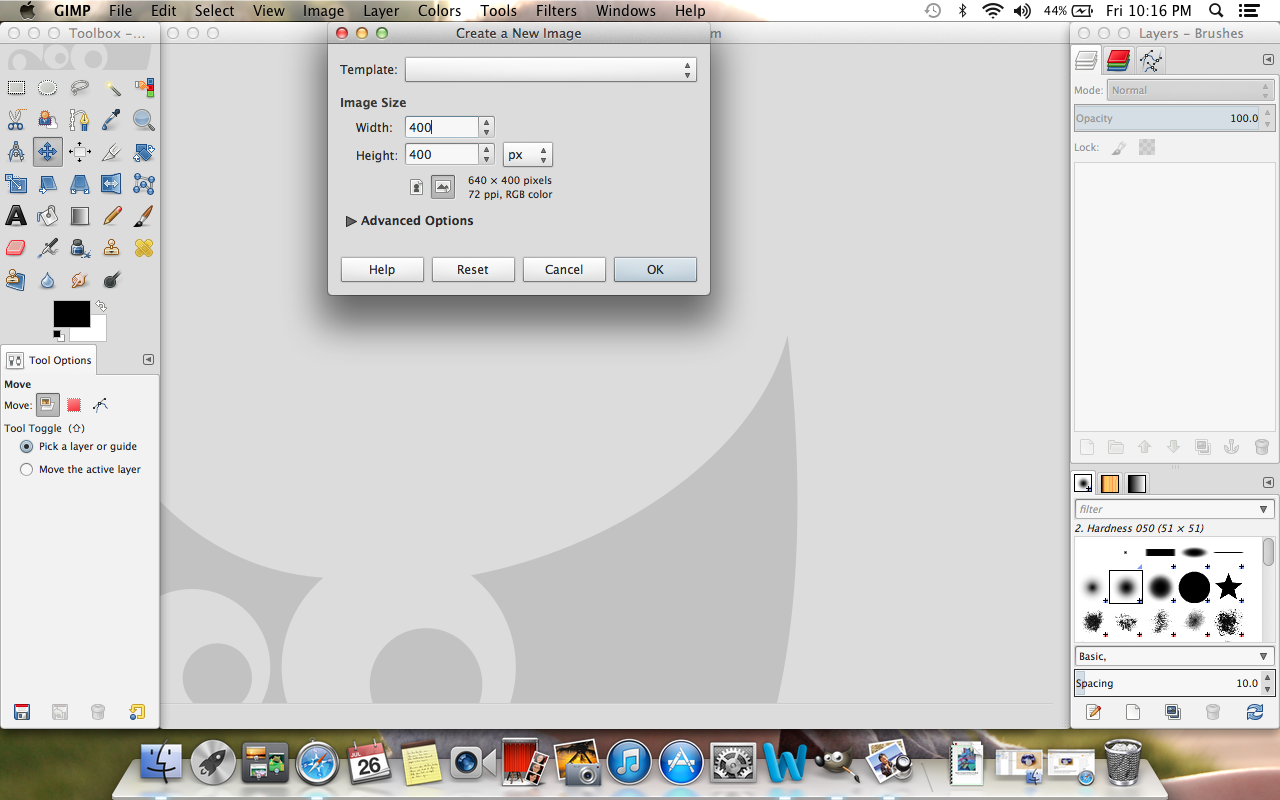1280x800 pixels.
Task: Set Move mode to selection
Action: coord(74,405)
